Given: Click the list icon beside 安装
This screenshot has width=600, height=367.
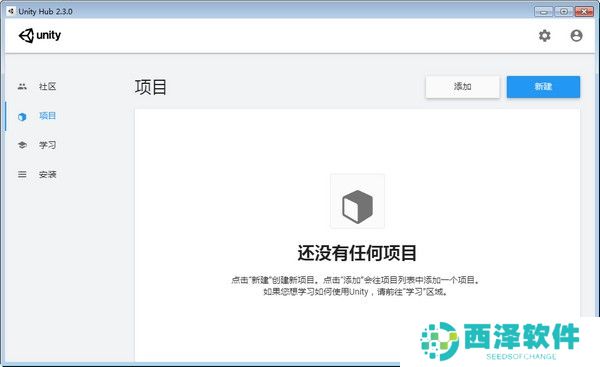Looking at the screenshot, I should 22,175.
